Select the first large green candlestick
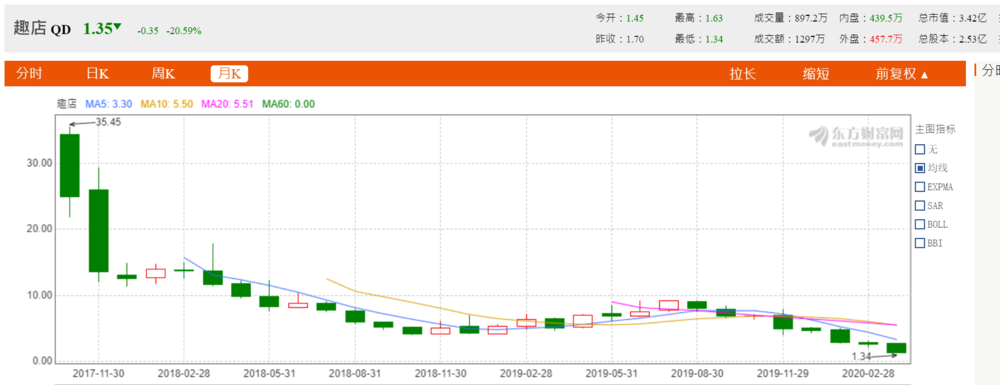Image resolution: width=1000 pixels, height=385 pixels. click(x=70, y=166)
